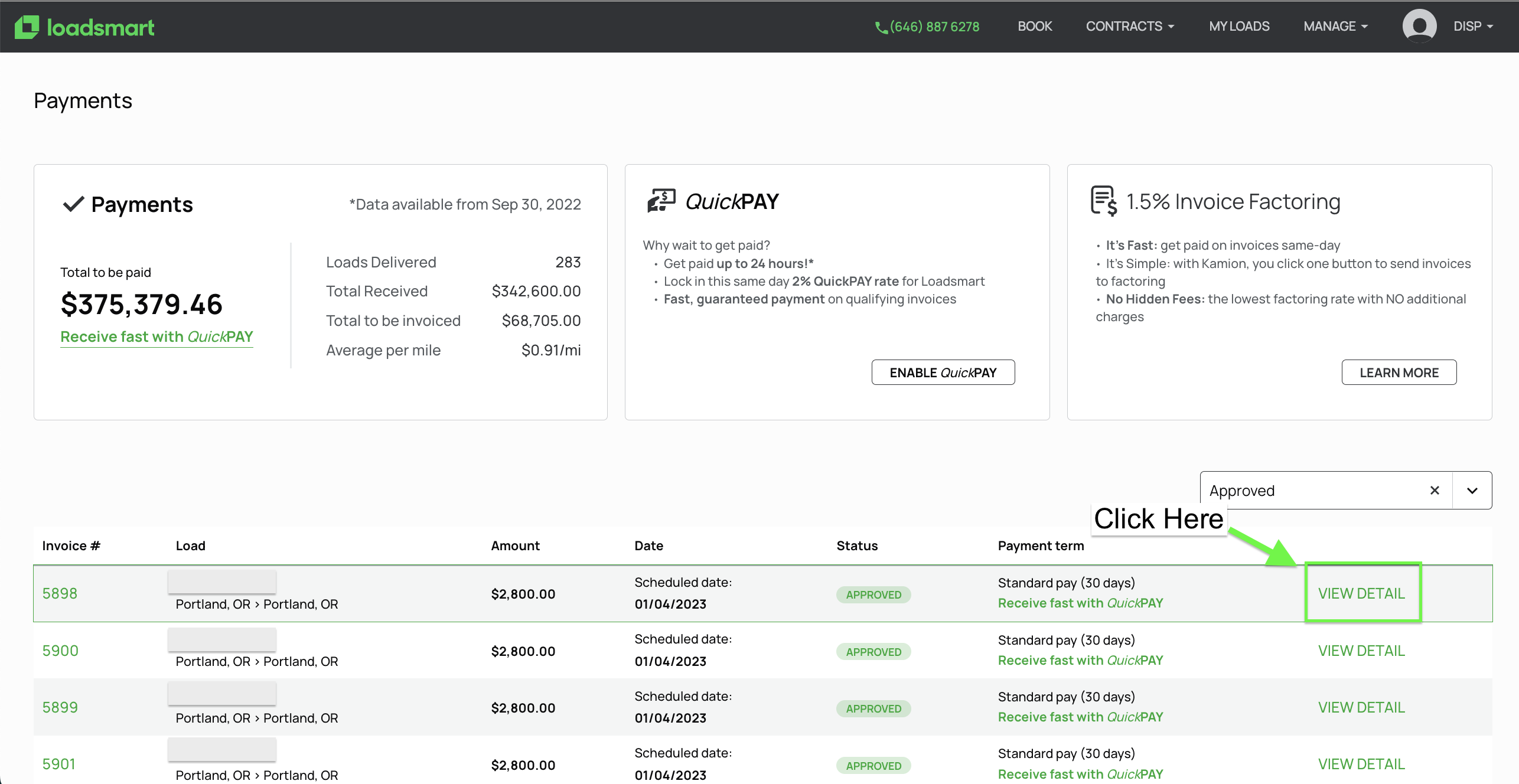This screenshot has height=784, width=1519.
Task: Click the Payments checkmark icon
Action: 74,204
